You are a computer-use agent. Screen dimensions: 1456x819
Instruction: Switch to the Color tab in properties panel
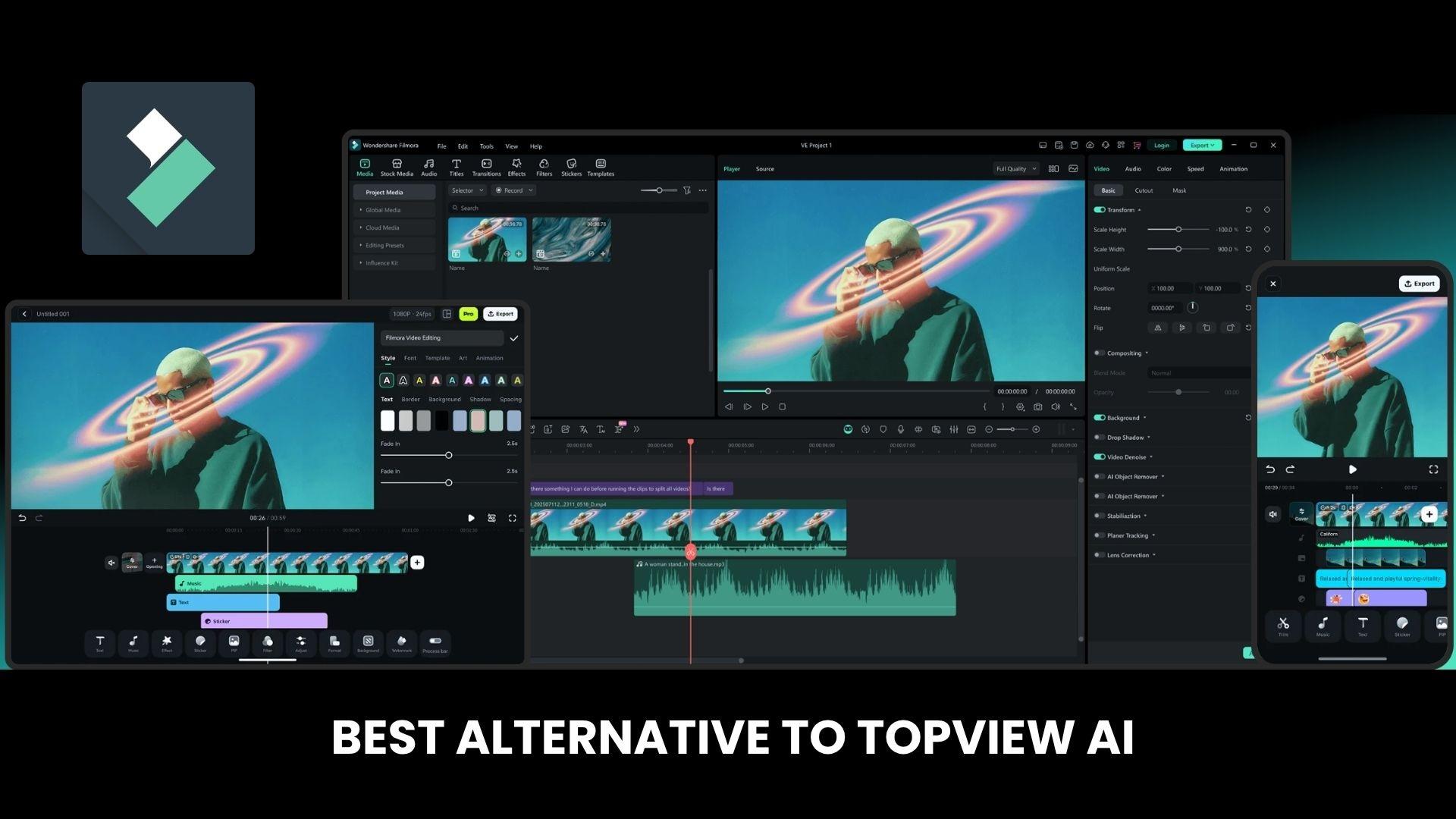point(1164,169)
